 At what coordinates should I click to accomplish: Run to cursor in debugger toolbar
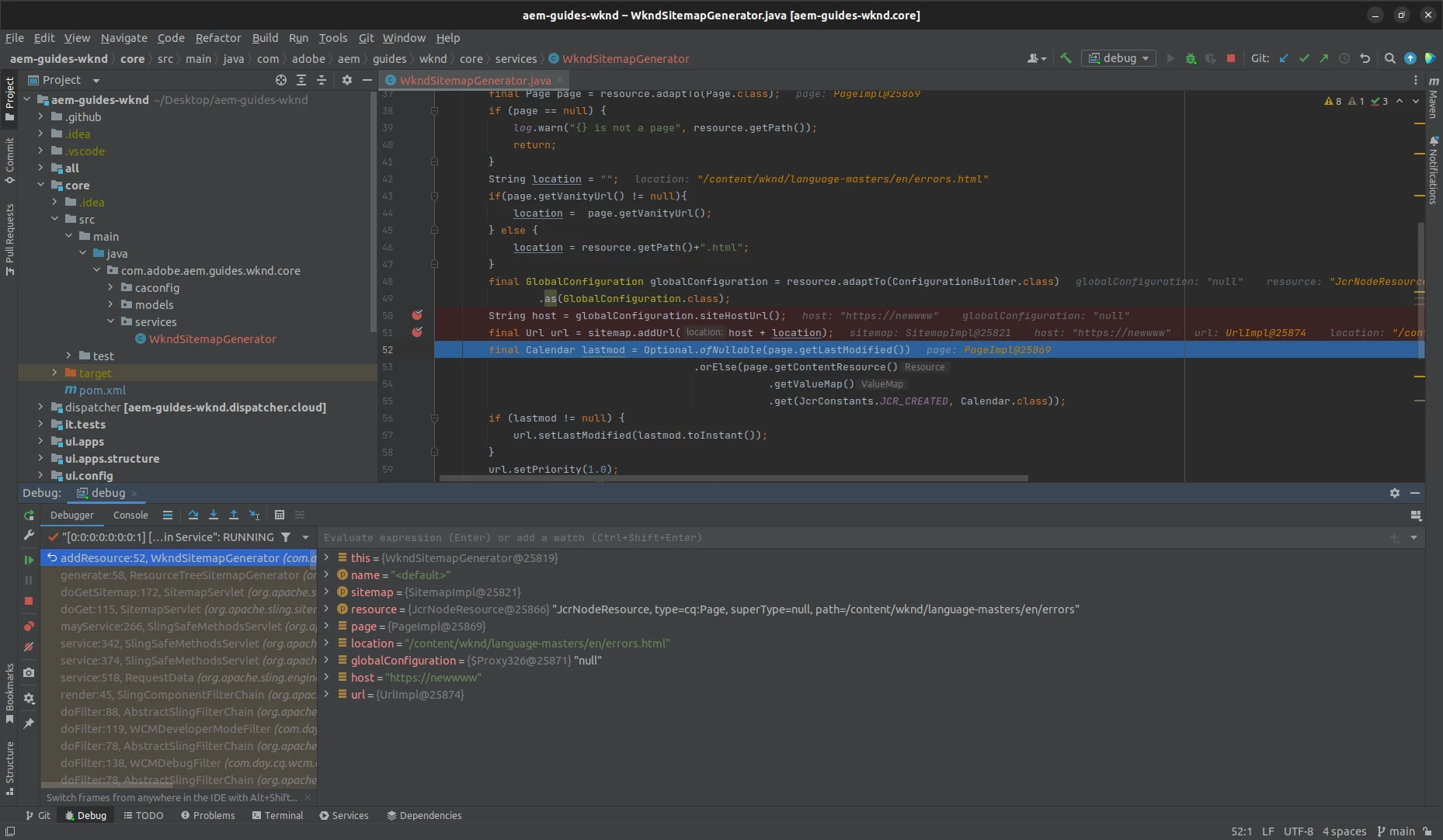[254, 515]
